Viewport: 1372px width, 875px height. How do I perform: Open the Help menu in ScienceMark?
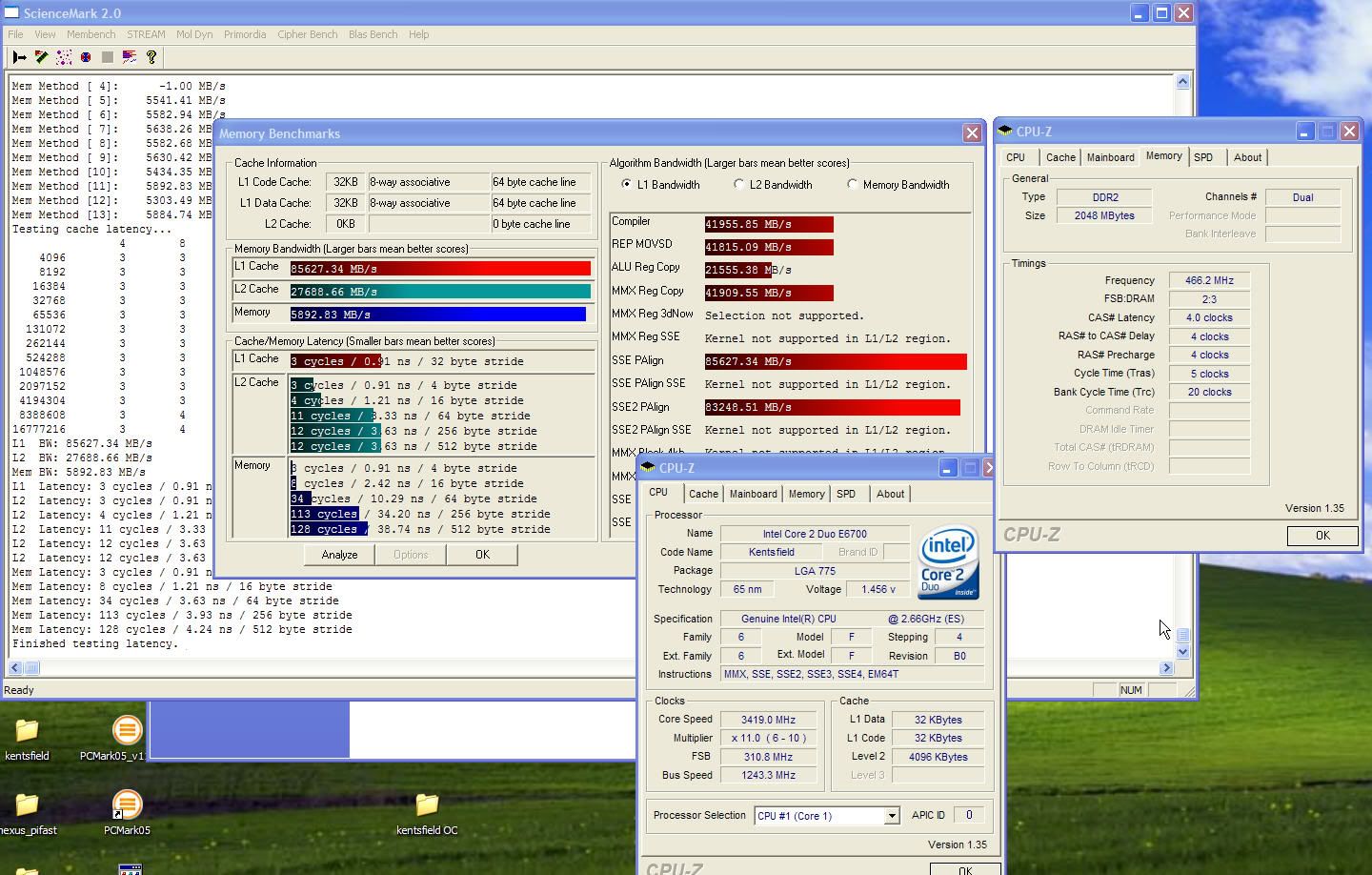(x=418, y=34)
